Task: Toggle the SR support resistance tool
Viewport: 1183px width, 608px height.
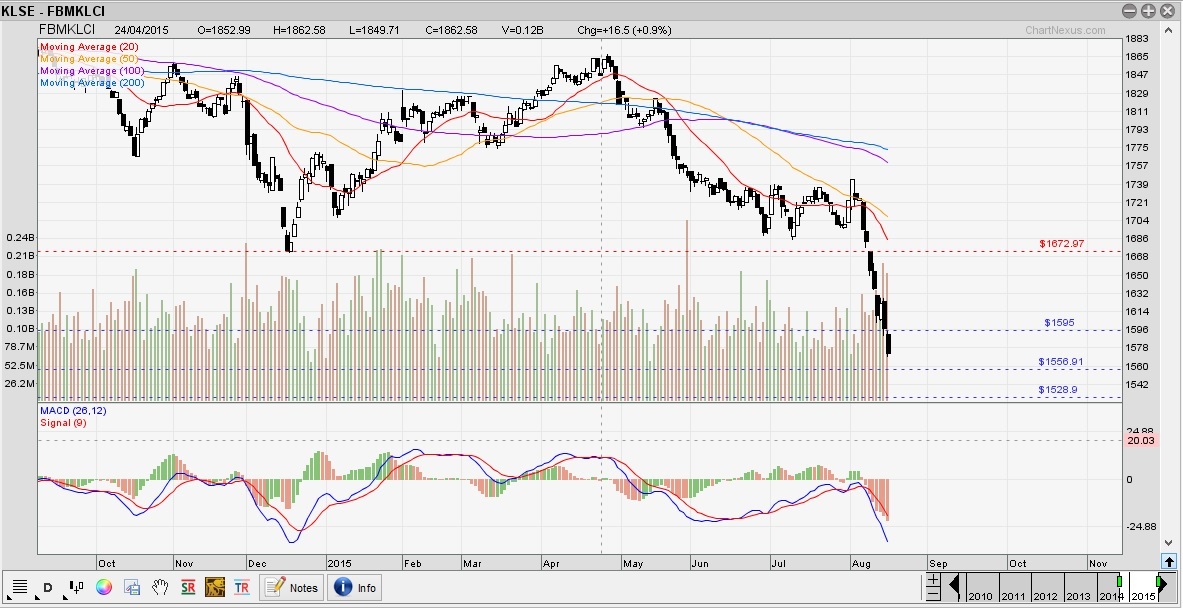Action: (x=188, y=587)
